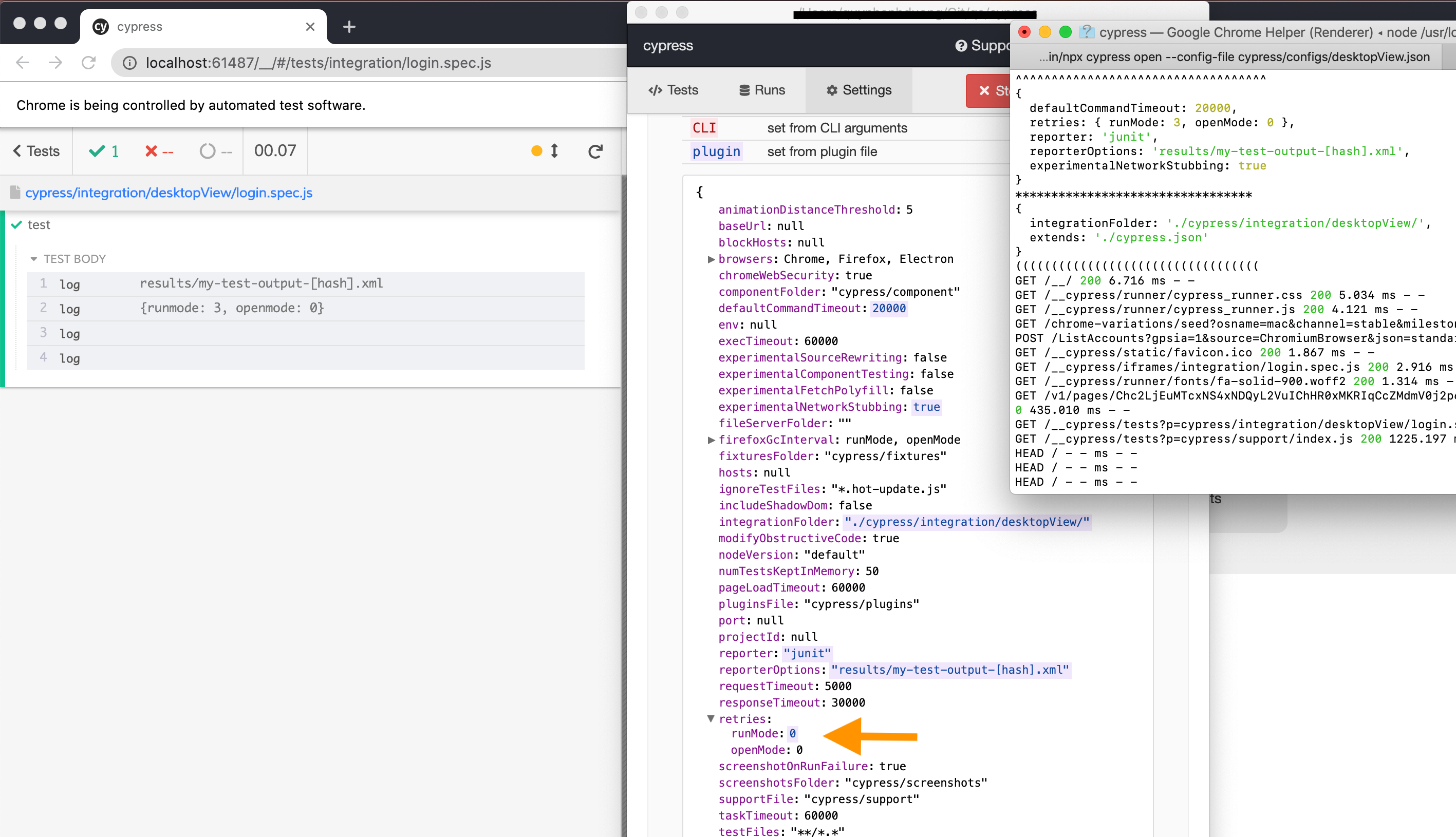Collapse the TEST BODY section
The image size is (1456, 837).
[34, 259]
